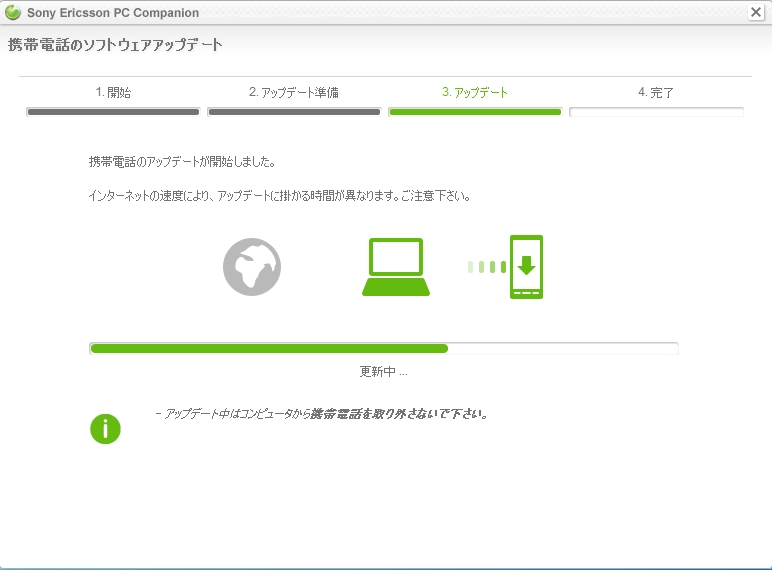Click the green info circle icon
The height and width of the screenshot is (570, 772).
tap(105, 429)
